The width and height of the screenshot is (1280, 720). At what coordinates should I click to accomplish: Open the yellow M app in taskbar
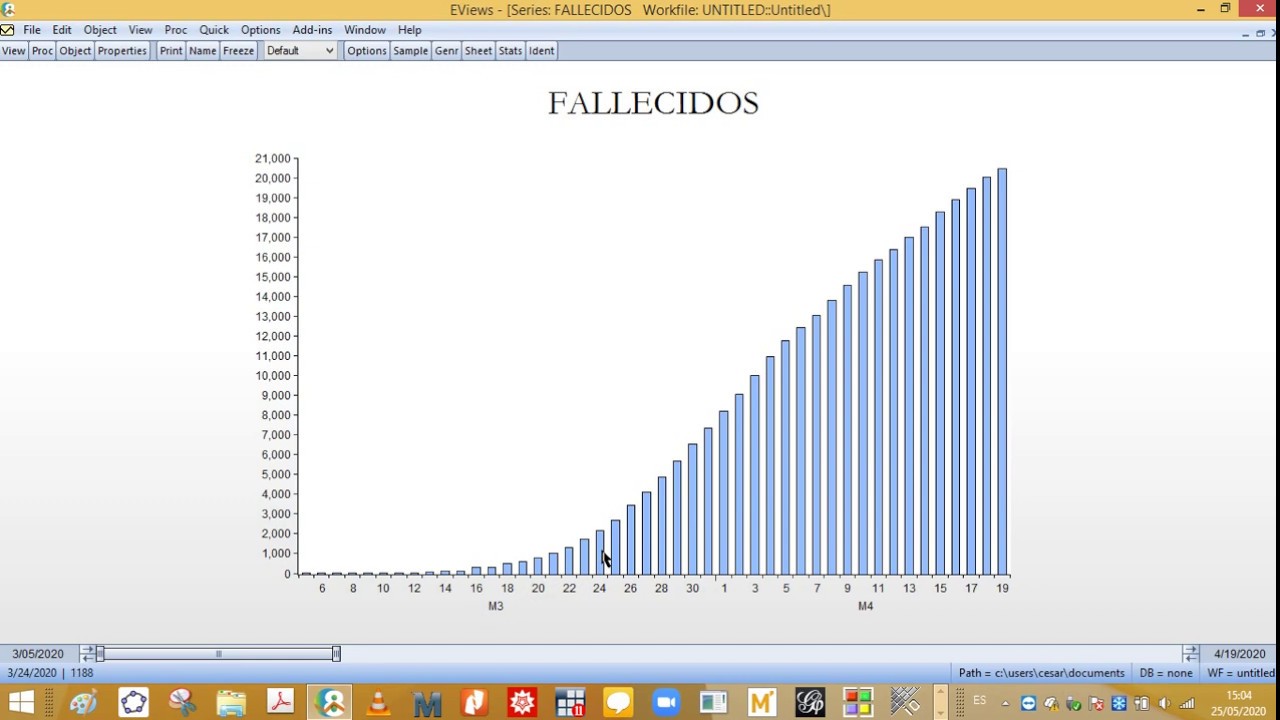[762, 702]
